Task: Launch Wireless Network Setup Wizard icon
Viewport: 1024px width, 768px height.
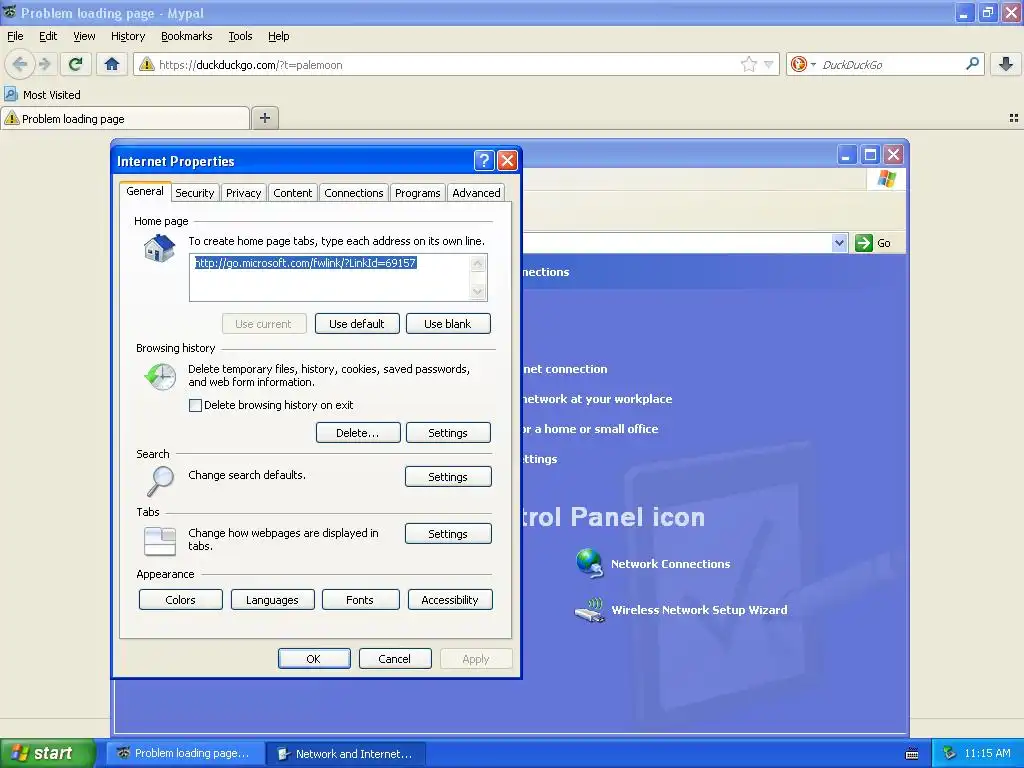Action: coord(590,610)
